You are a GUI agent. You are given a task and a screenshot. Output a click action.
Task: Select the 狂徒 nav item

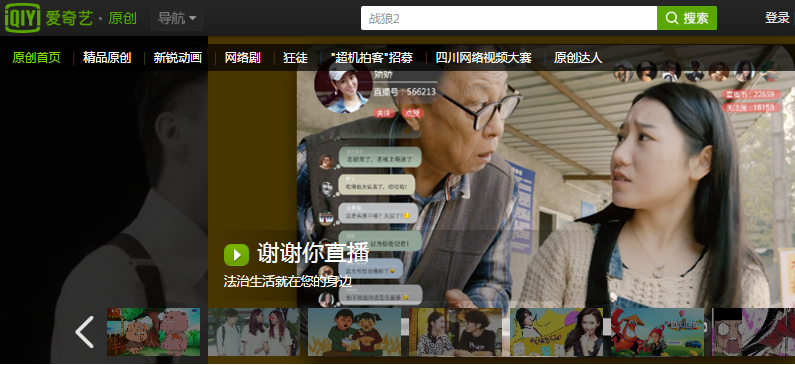tap(296, 58)
